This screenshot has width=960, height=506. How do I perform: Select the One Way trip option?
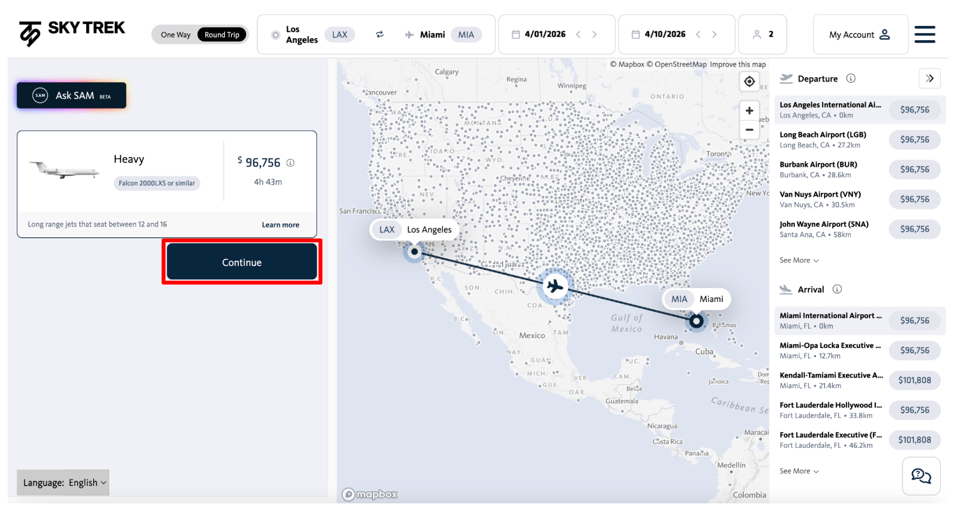point(176,35)
